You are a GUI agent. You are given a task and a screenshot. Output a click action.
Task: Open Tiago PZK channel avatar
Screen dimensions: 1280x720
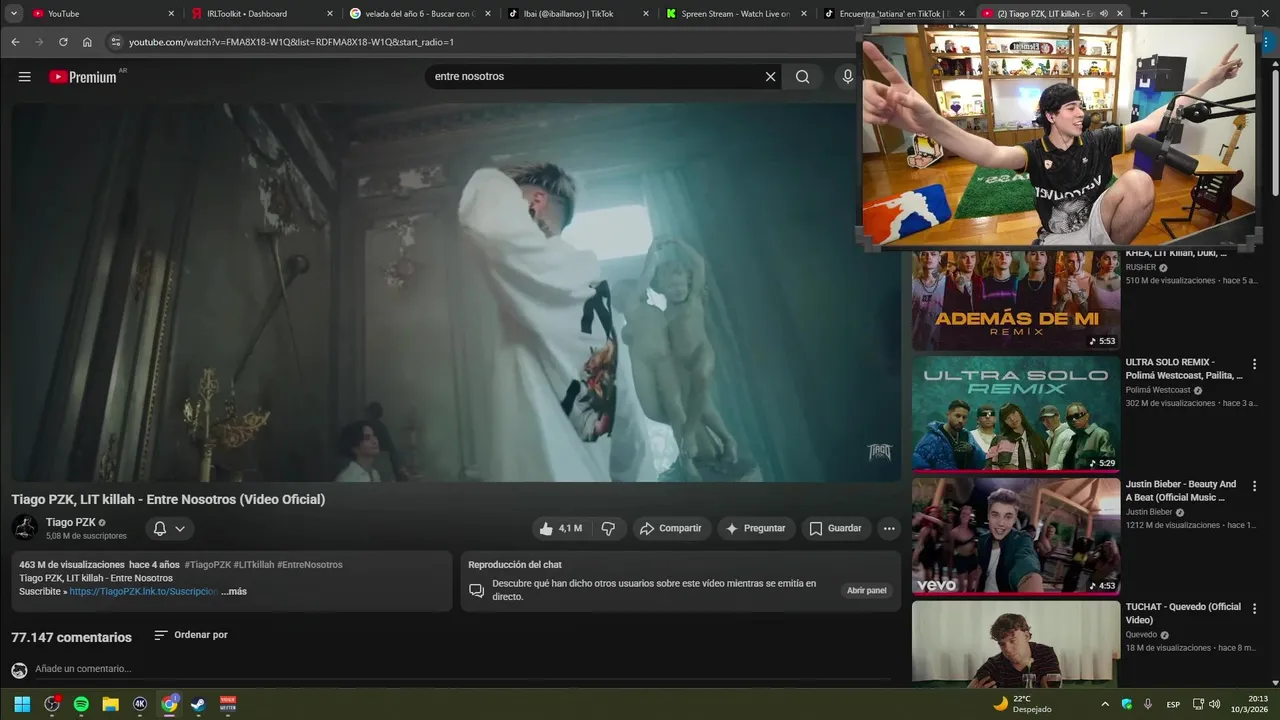(25, 527)
